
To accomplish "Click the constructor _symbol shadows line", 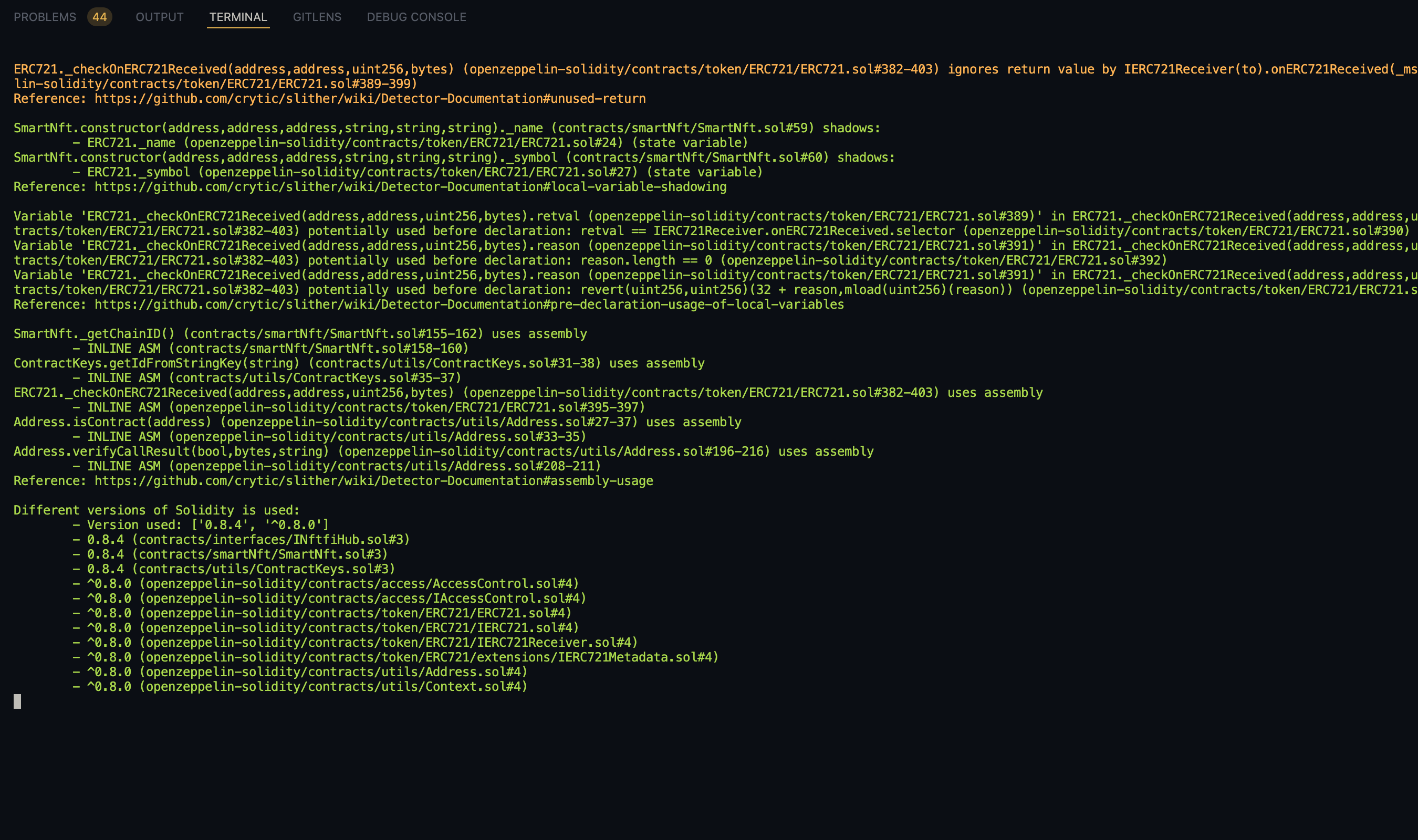I will [455, 157].
